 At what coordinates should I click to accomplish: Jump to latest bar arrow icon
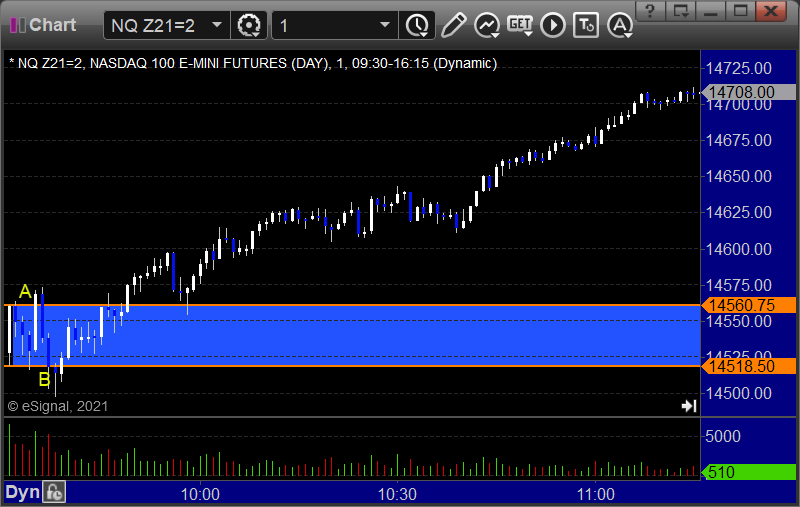[689, 406]
